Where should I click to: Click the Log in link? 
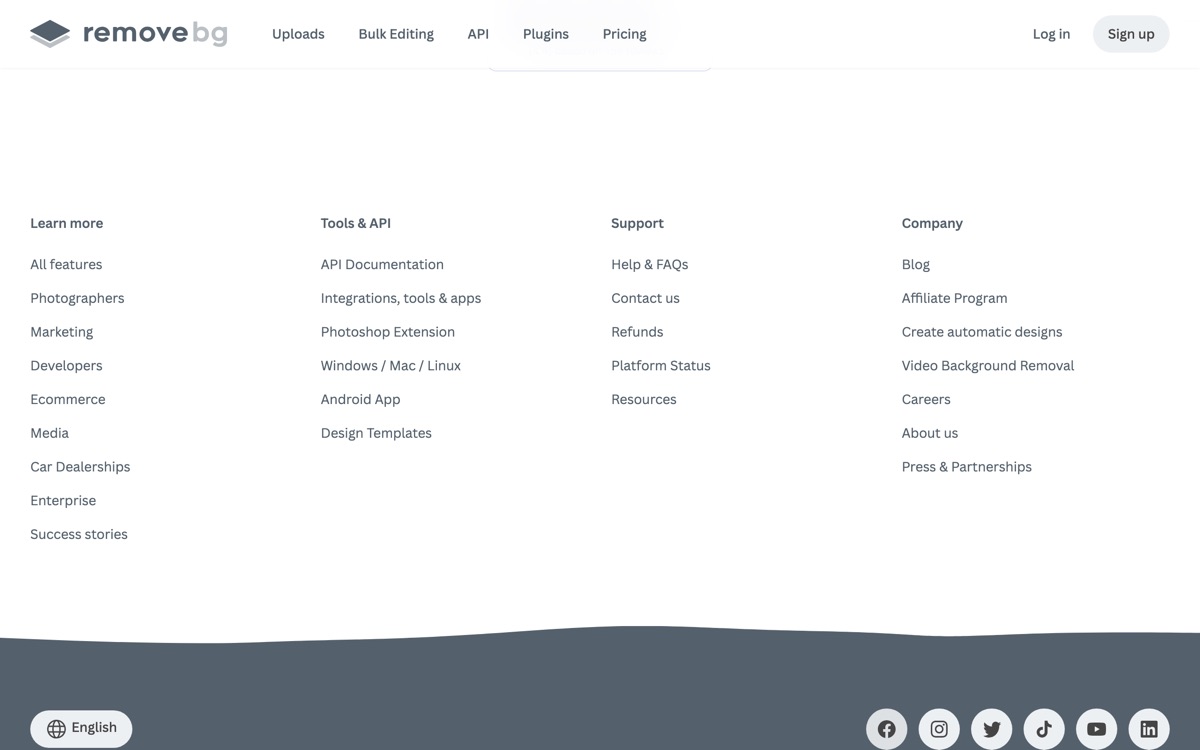1051,34
